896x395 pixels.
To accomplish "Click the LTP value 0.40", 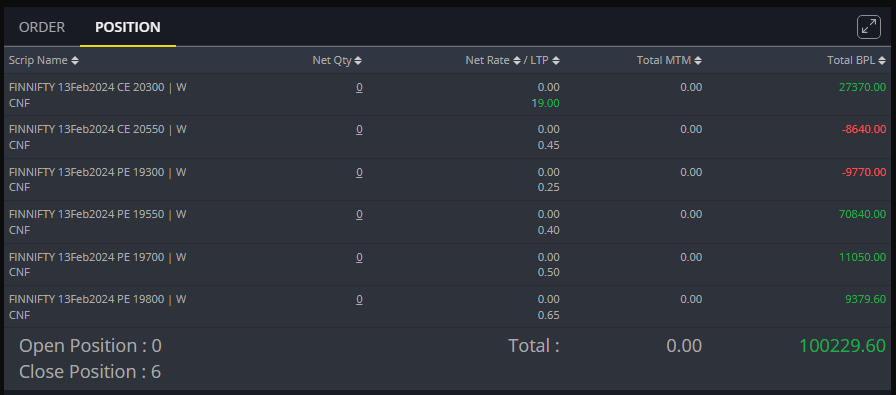I will pos(549,230).
